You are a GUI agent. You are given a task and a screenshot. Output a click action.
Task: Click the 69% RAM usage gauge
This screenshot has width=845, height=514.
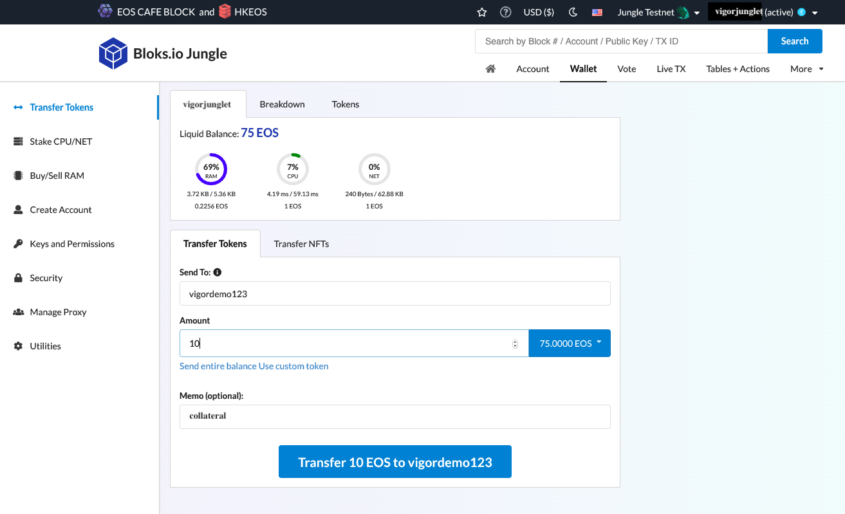tap(211, 169)
